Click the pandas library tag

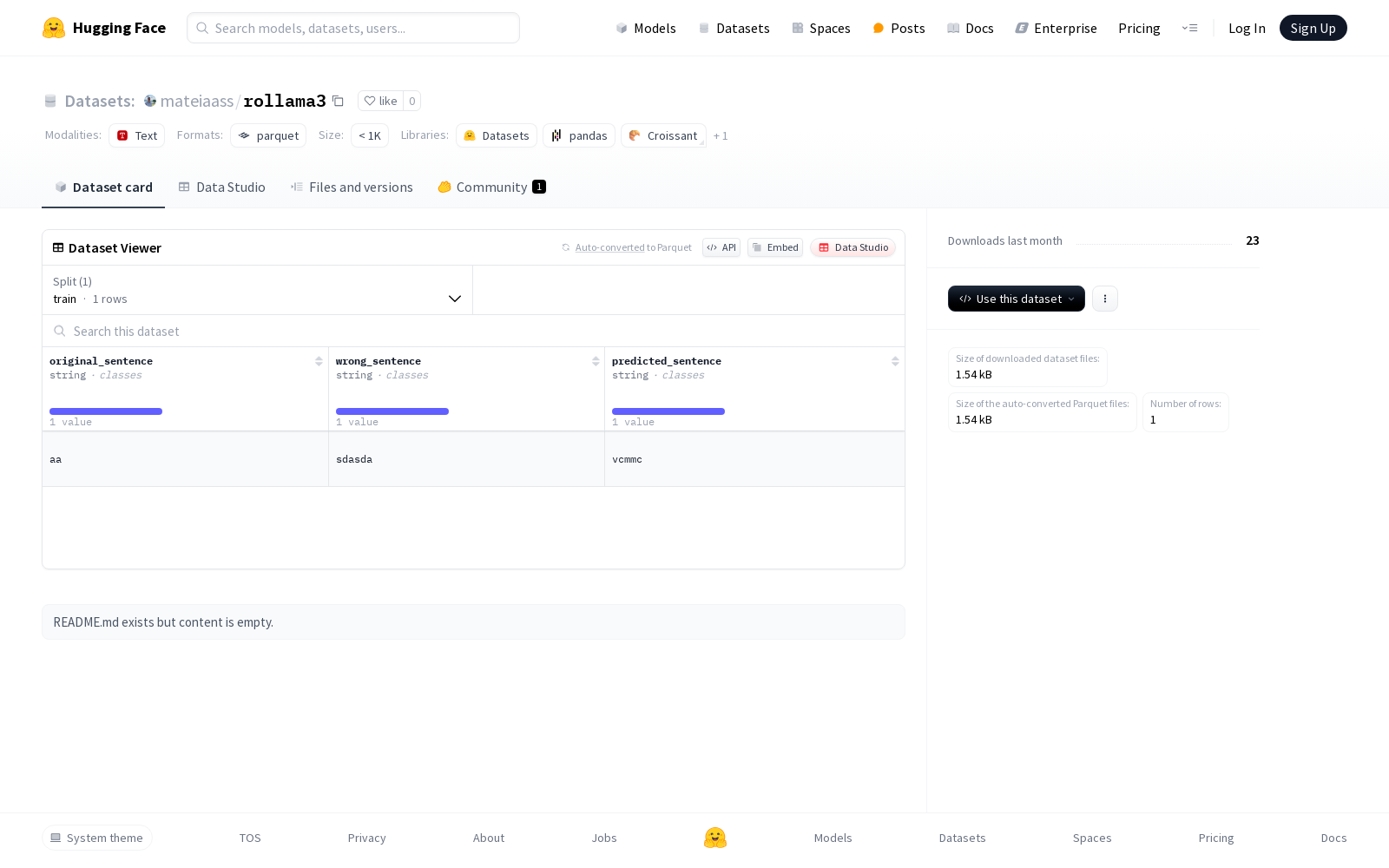point(579,135)
